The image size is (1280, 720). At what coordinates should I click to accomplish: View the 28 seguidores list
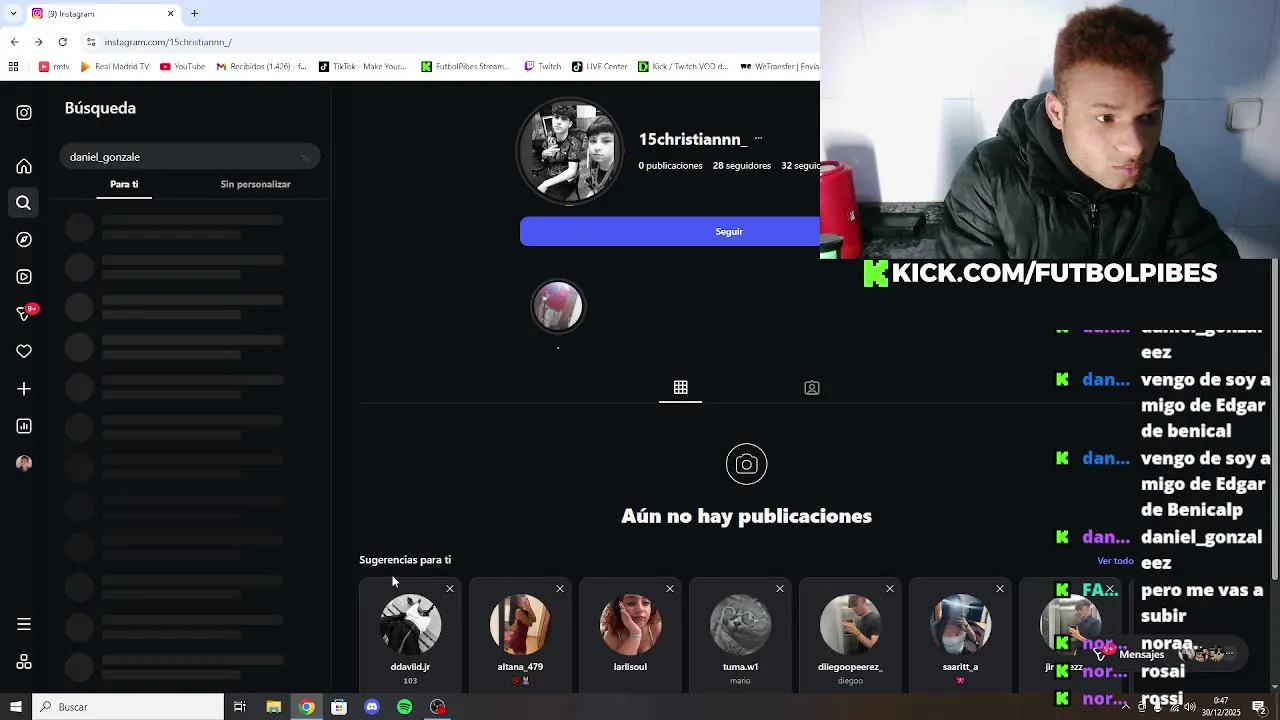(x=741, y=166)
